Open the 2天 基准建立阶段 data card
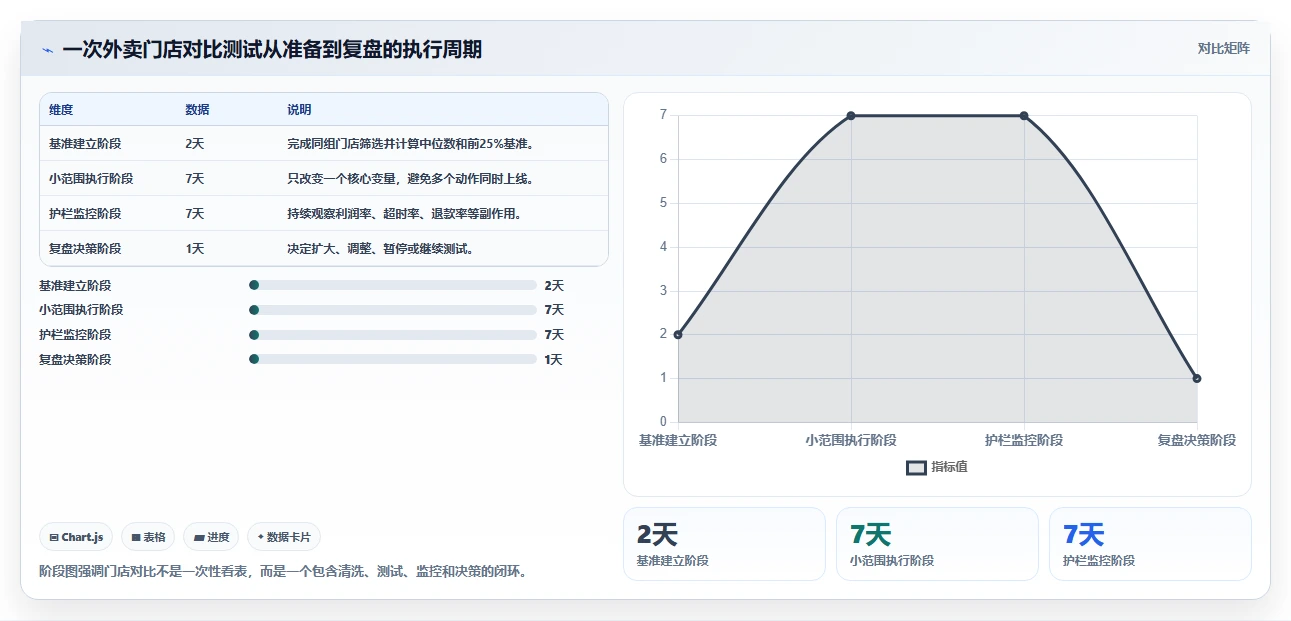This screenshot has height=621, width=1291. [x=724, y=544]
